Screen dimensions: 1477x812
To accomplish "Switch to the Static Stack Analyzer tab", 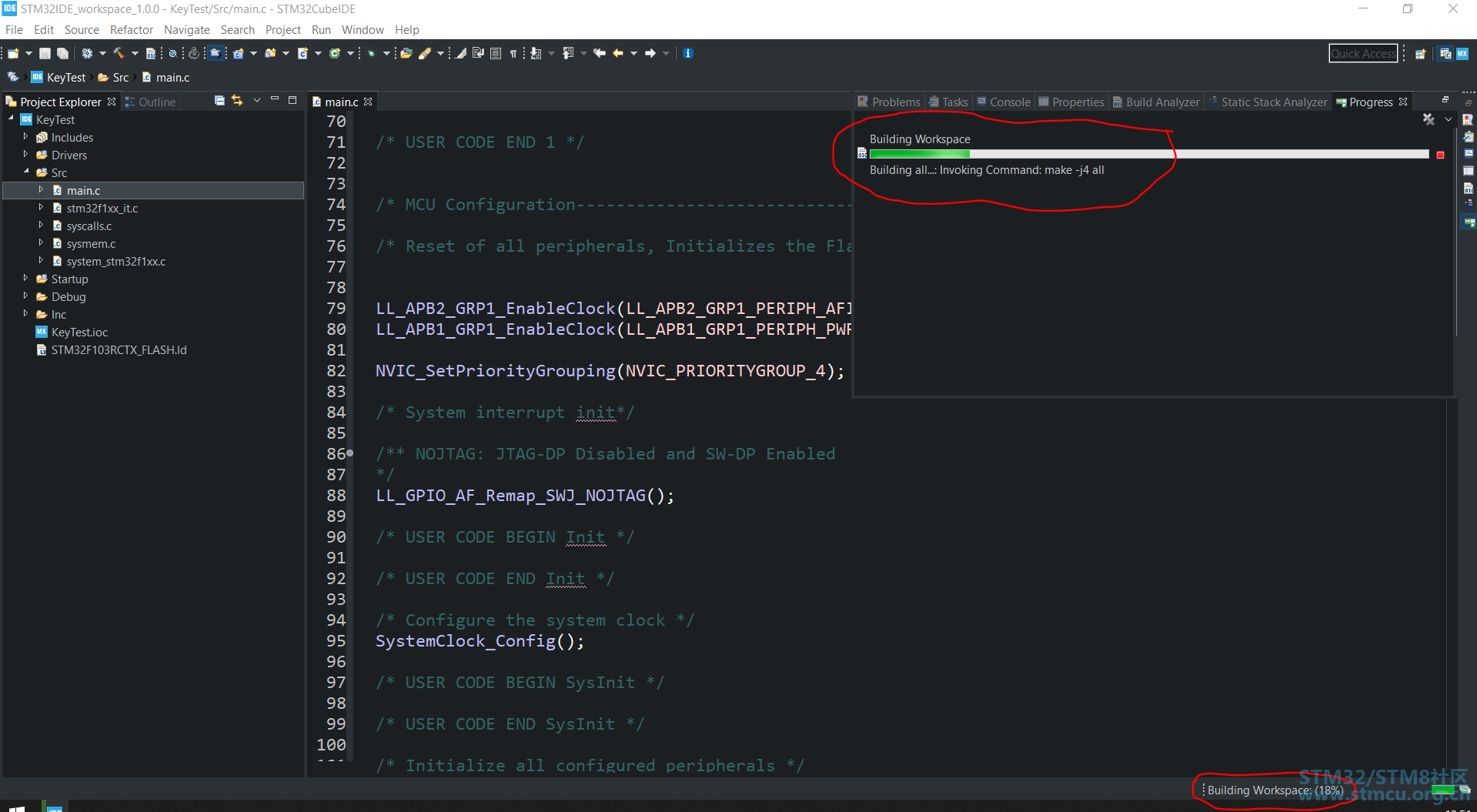I will click(1268, 102).
